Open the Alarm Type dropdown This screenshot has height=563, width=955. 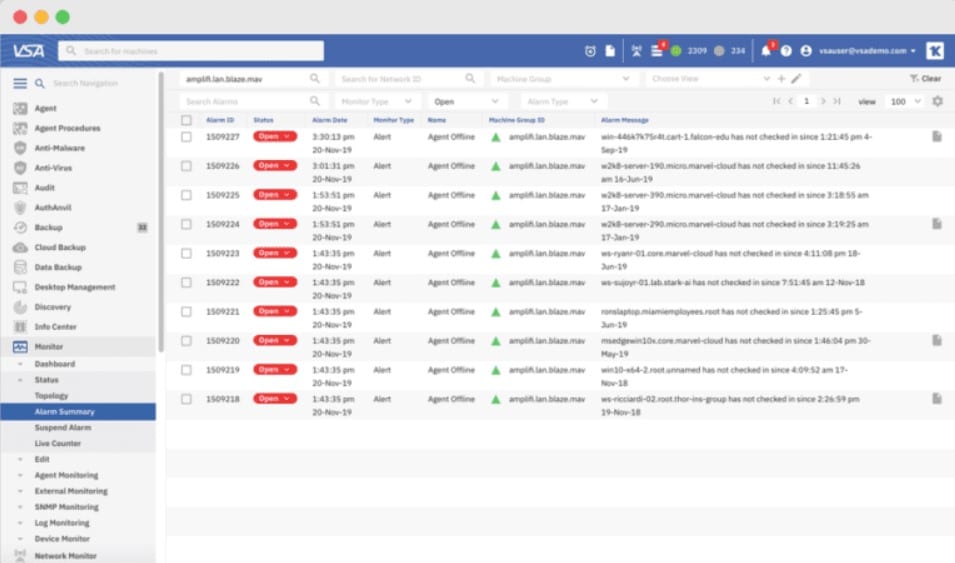562,101
